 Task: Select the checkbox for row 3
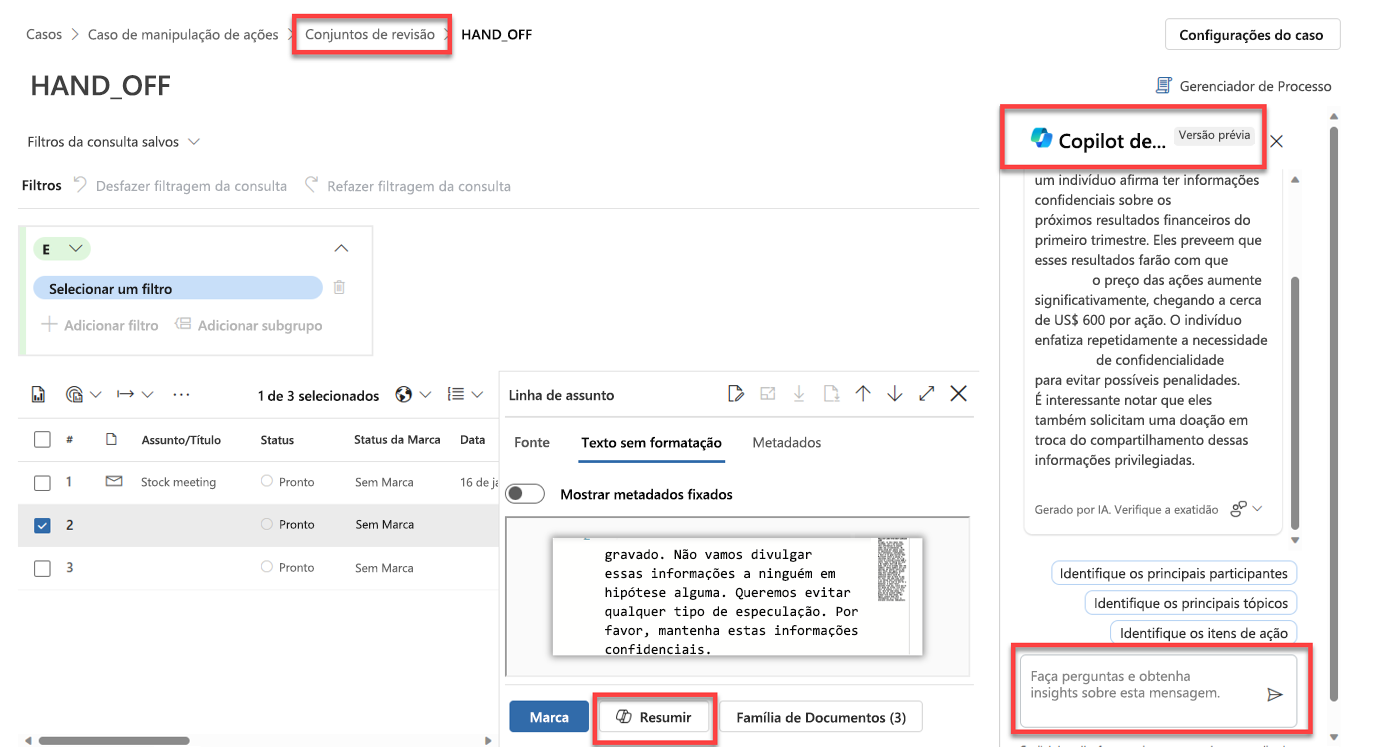pos(42,568)
